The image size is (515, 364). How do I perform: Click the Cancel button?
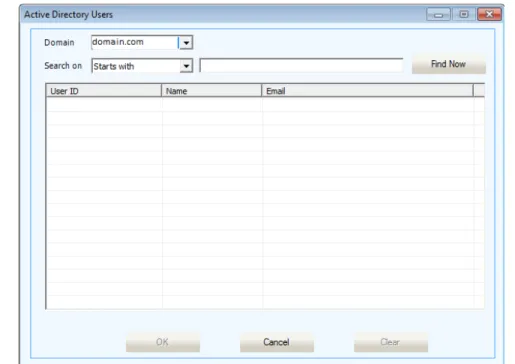tap(276, 342)
